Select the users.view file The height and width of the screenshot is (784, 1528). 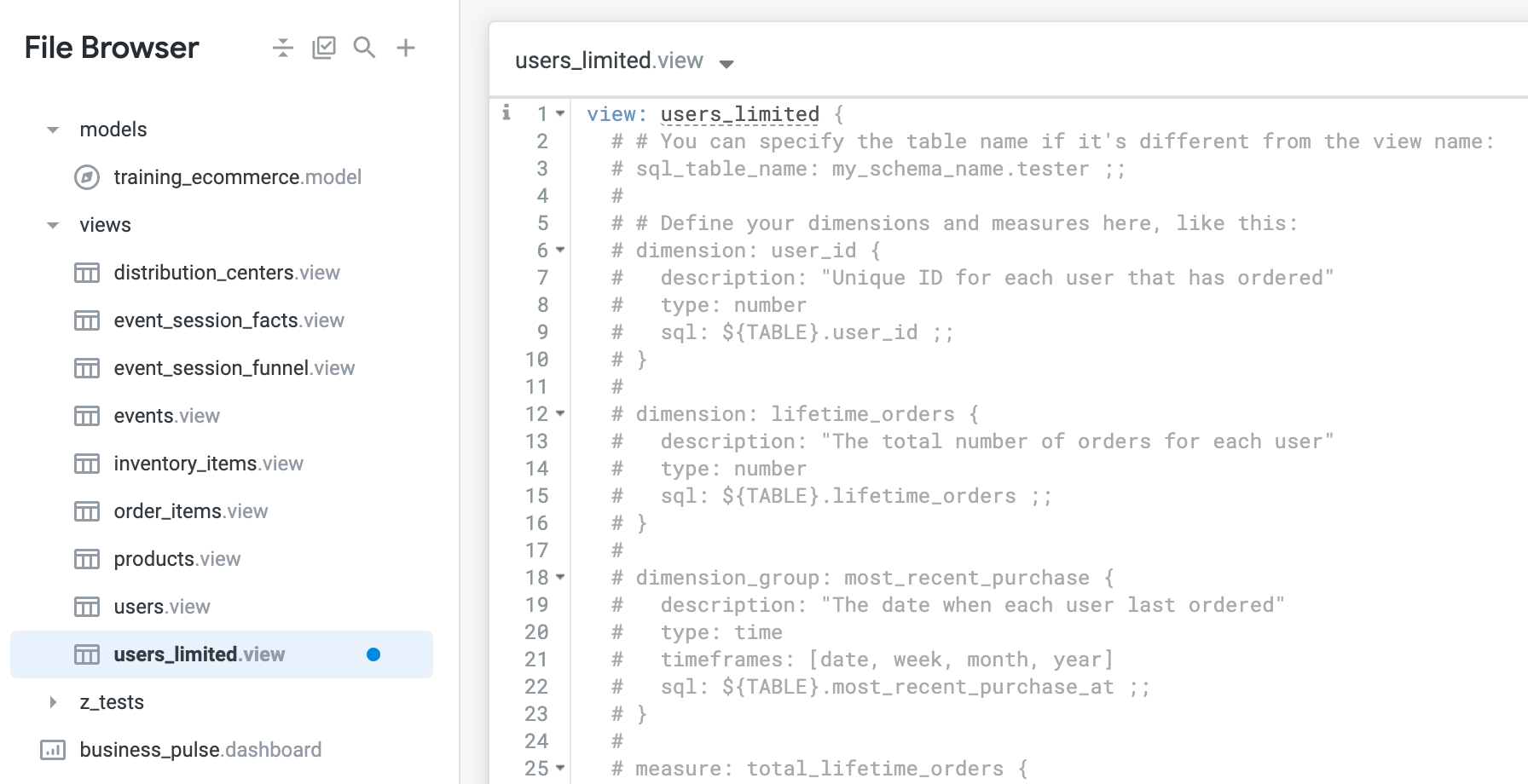[162, 607]
